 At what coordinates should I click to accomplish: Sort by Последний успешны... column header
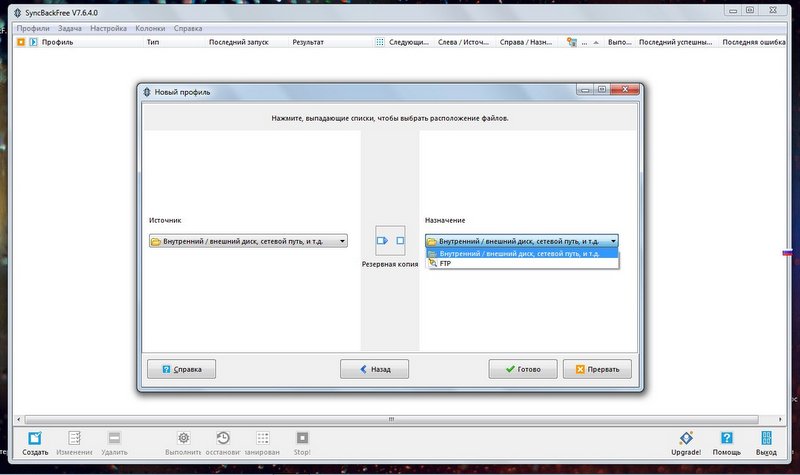676,42
